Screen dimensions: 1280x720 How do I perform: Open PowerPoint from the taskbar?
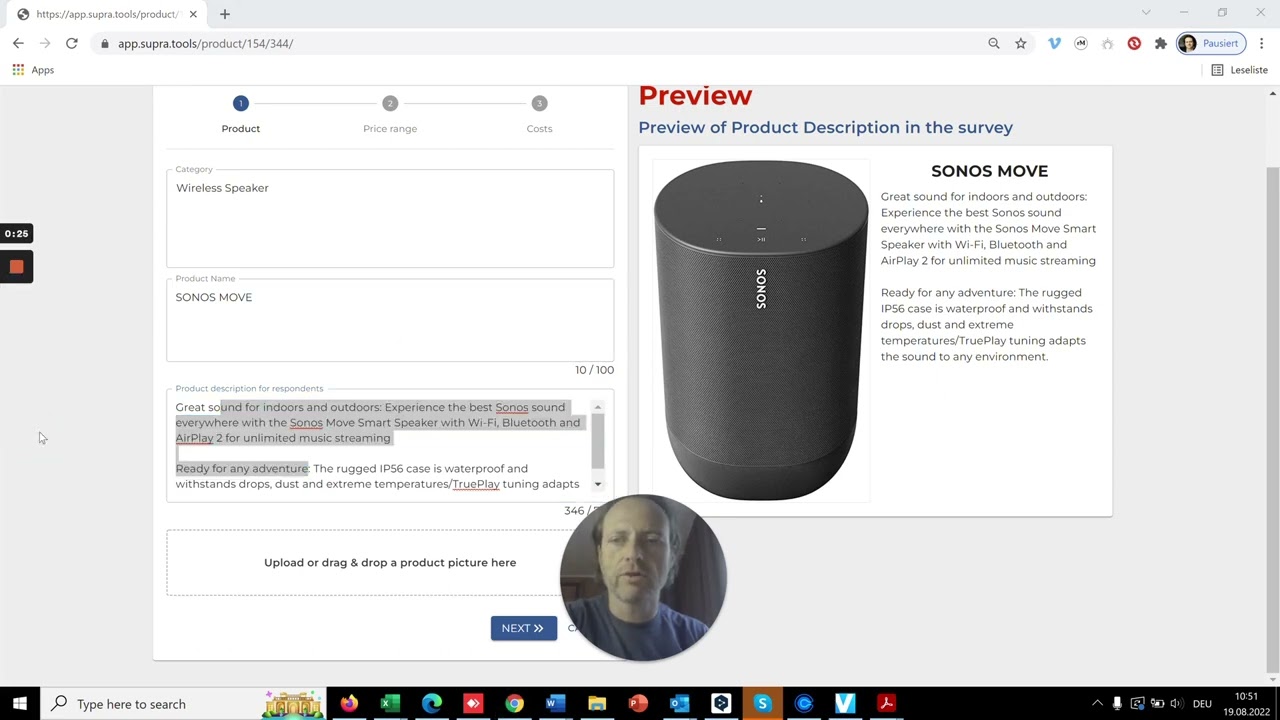(x=638, y=704)
